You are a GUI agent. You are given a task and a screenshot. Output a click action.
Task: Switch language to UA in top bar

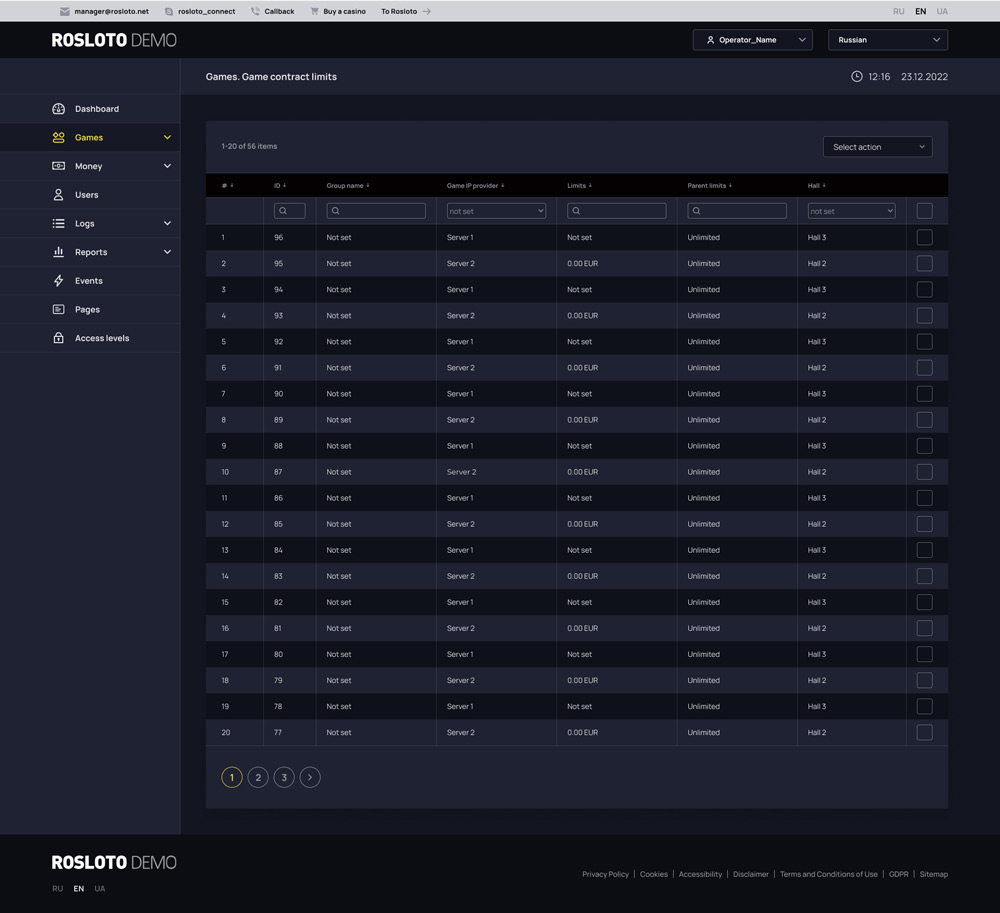942,12
